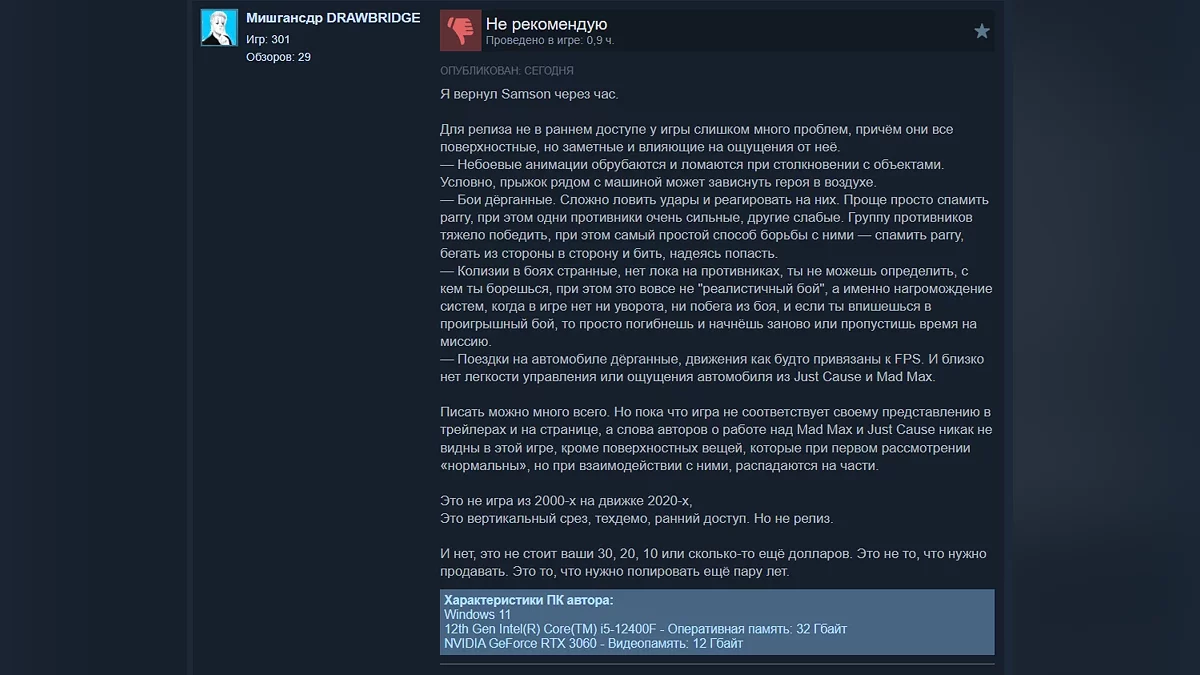Click the red thumbs-down review icon
Image resolution: width=1200 pixels, height=675 pixels.
pos(461,31)
